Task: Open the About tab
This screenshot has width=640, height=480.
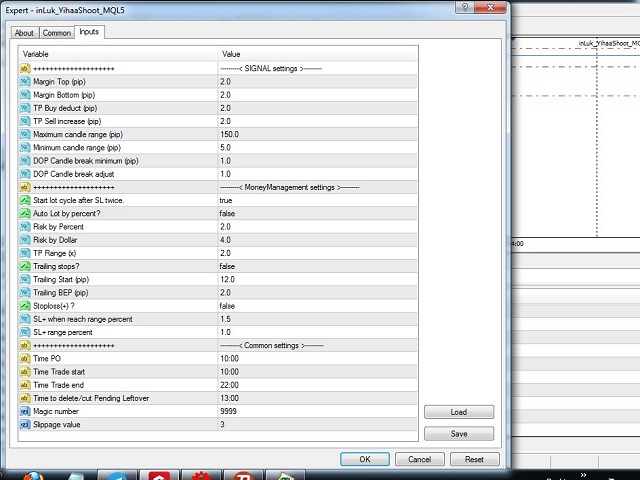Action: tap(24, 33)
